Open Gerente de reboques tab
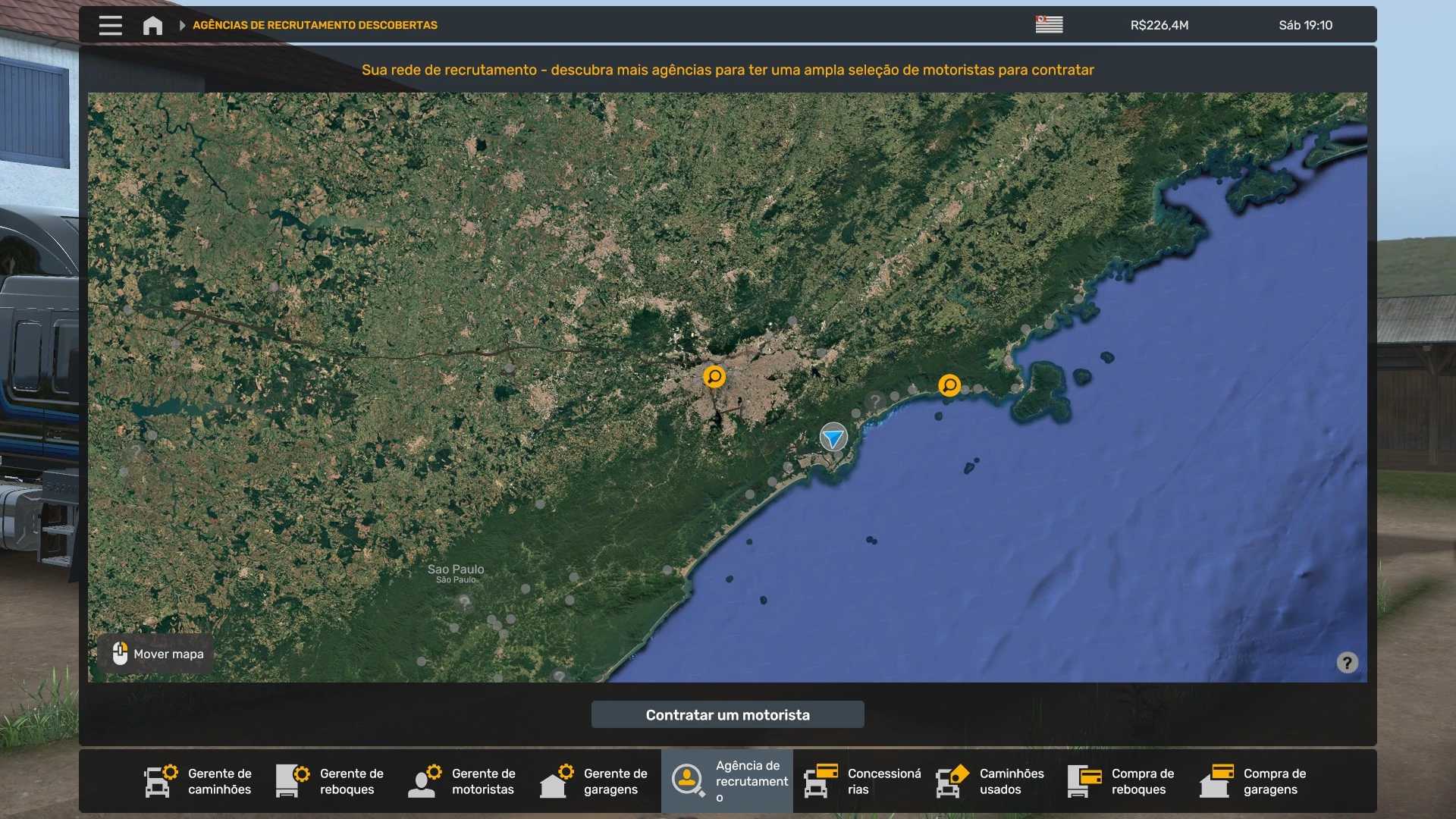This screenshot has width=1456, height=819. (331, 781)
